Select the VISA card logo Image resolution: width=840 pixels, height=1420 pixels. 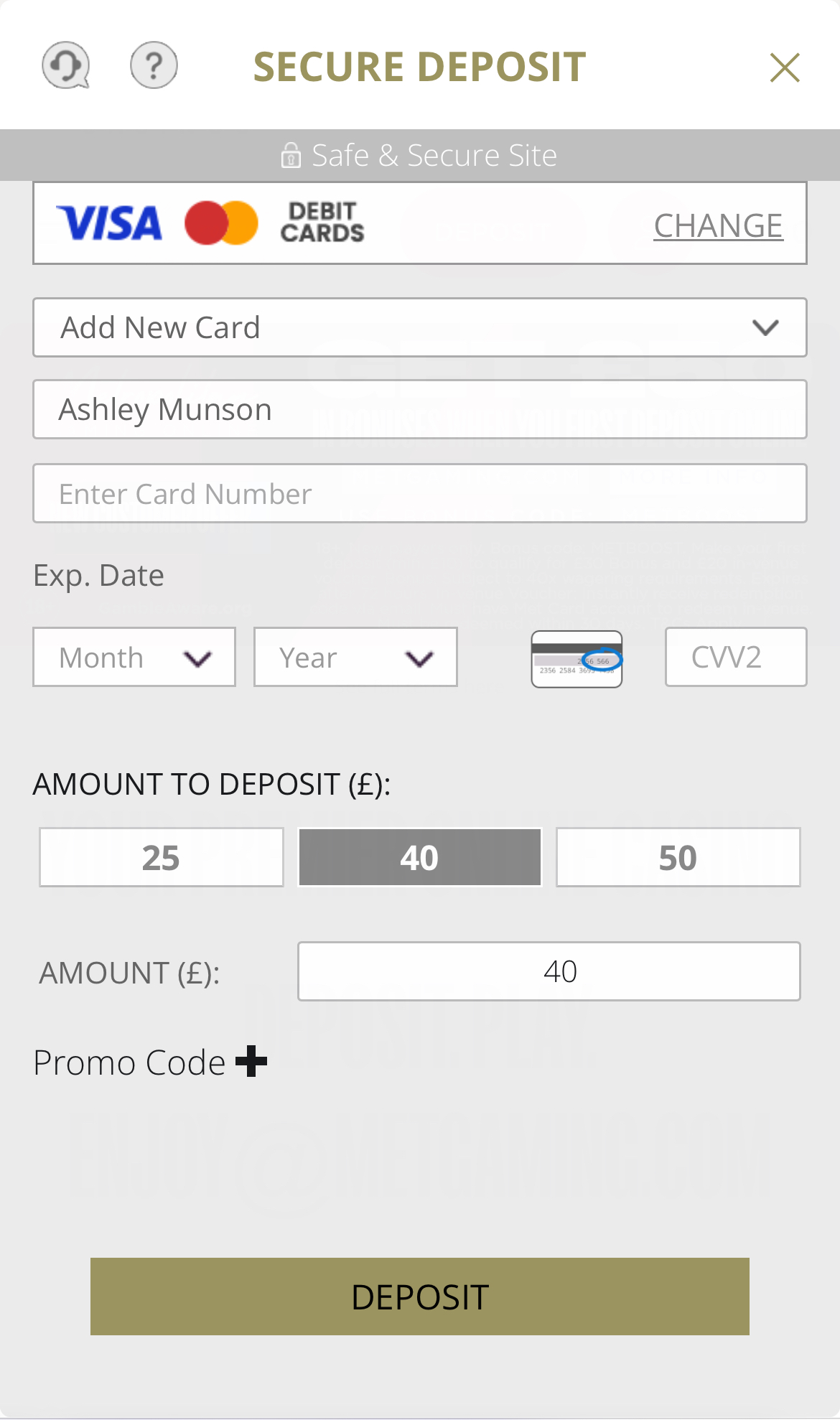click(x=109, y=223)
